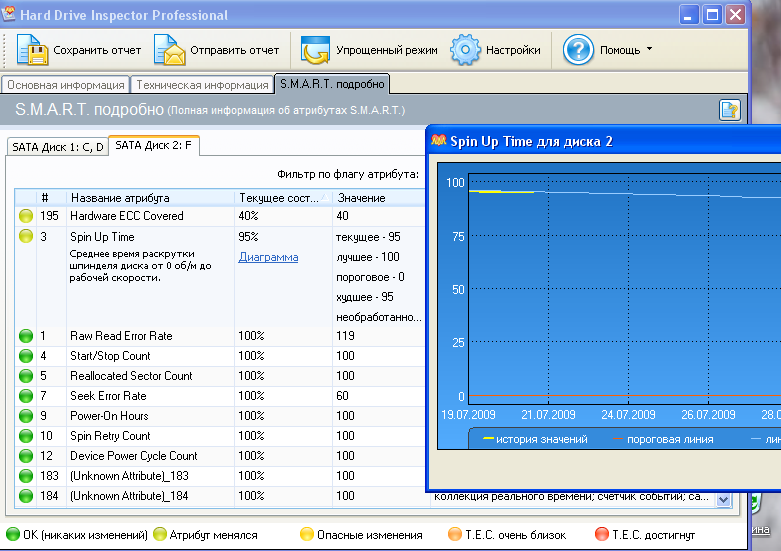The width and height of the screenshot is (781, 551).
Task: Click the scroll down arrow of attribute list
Action: tap(724, 500)
